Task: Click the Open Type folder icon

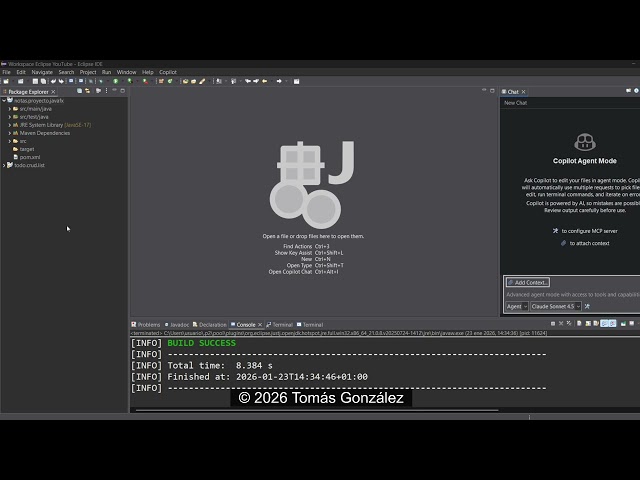Action: coord(185,81)
